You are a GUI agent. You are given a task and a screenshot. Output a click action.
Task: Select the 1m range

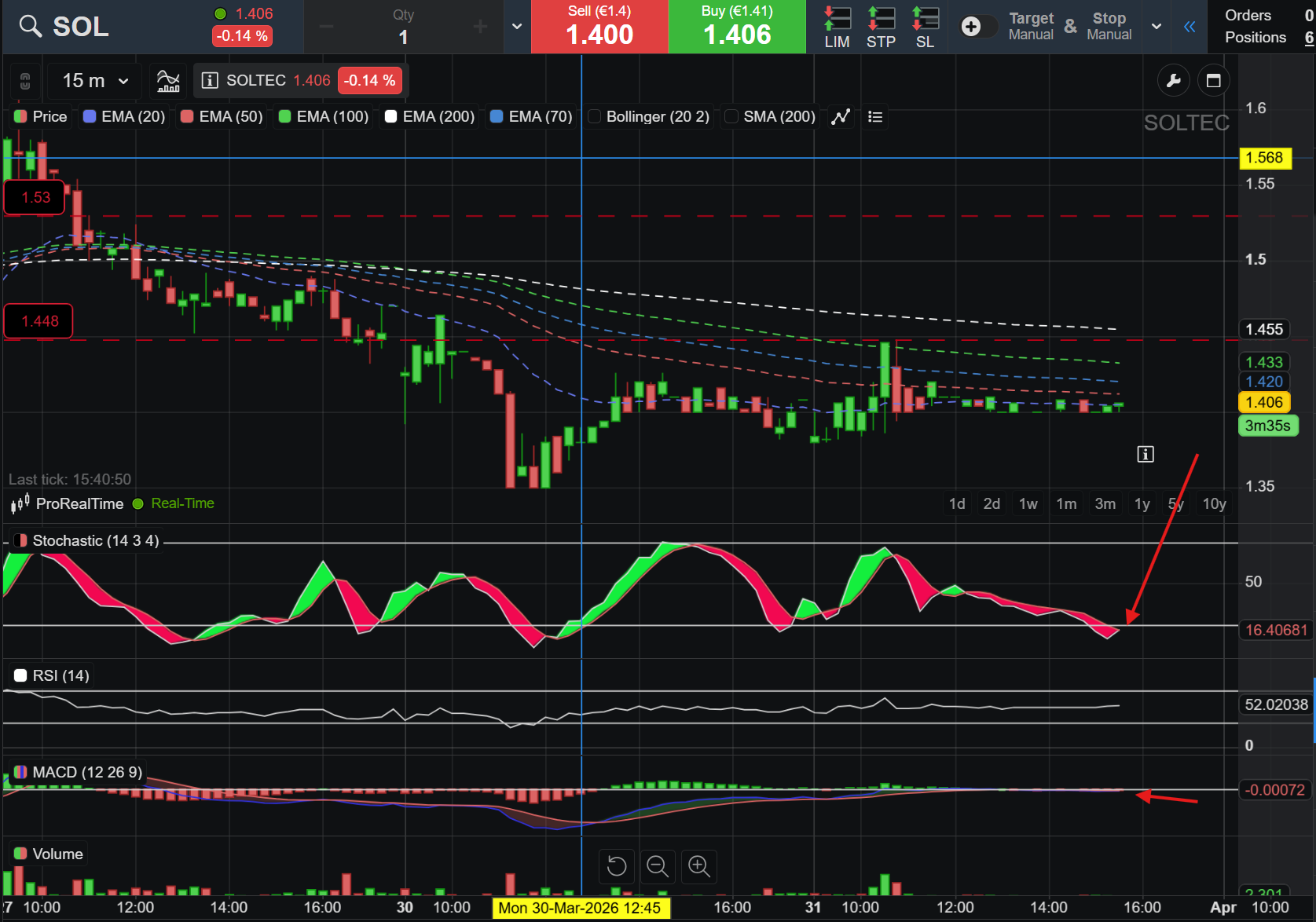tap(1066, 503)
